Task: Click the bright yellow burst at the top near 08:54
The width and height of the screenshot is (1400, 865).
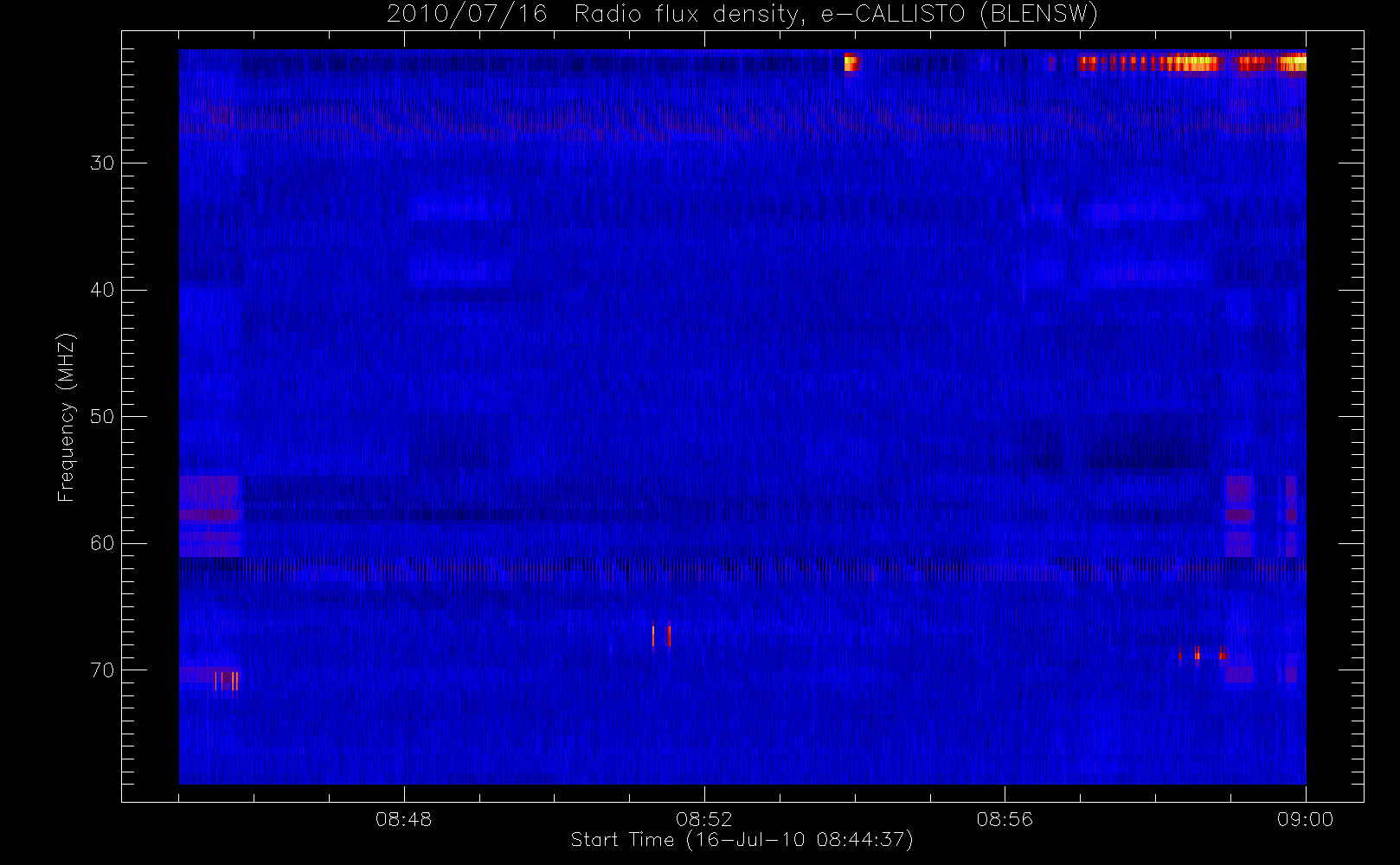Action: (851, 63)
